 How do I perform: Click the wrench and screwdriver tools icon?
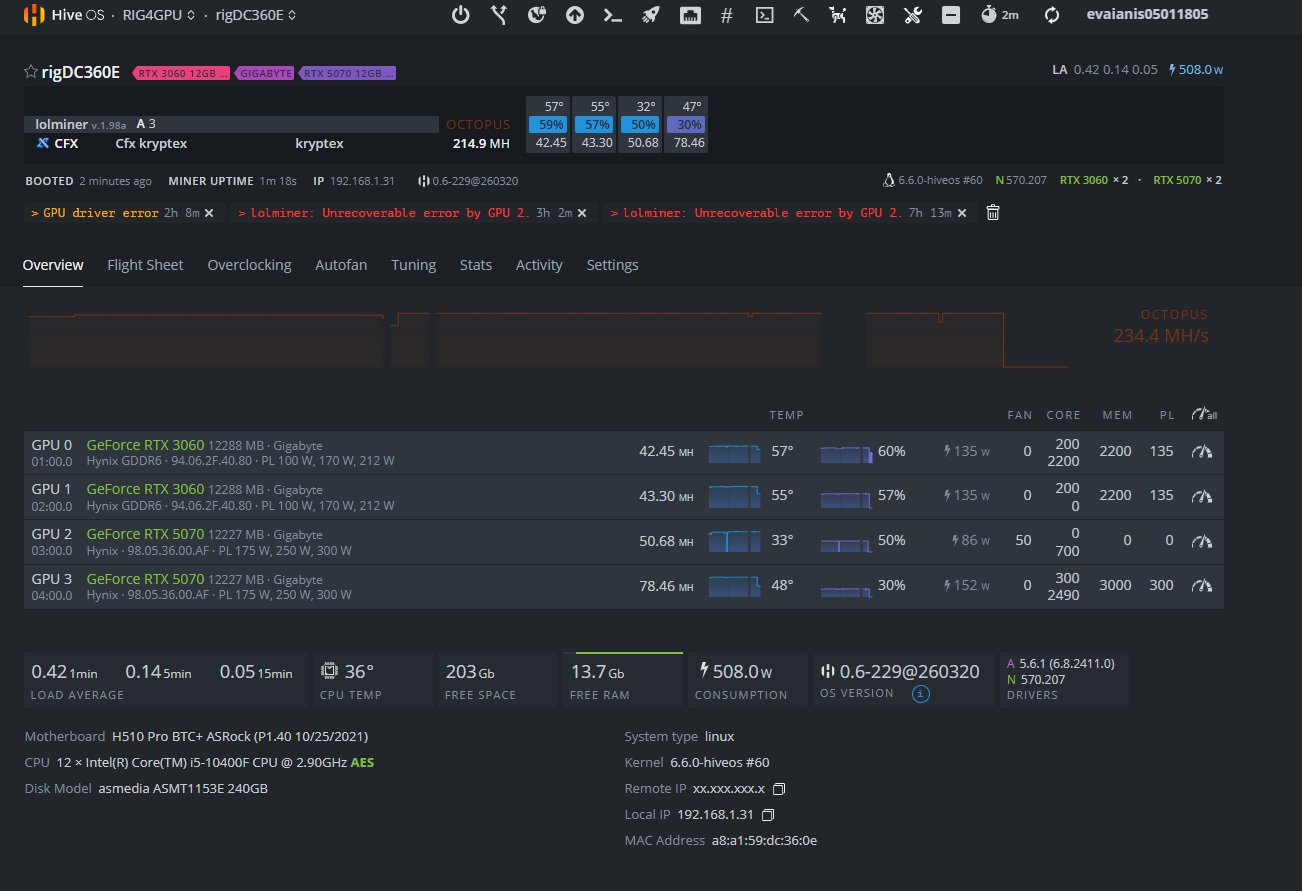912,15
